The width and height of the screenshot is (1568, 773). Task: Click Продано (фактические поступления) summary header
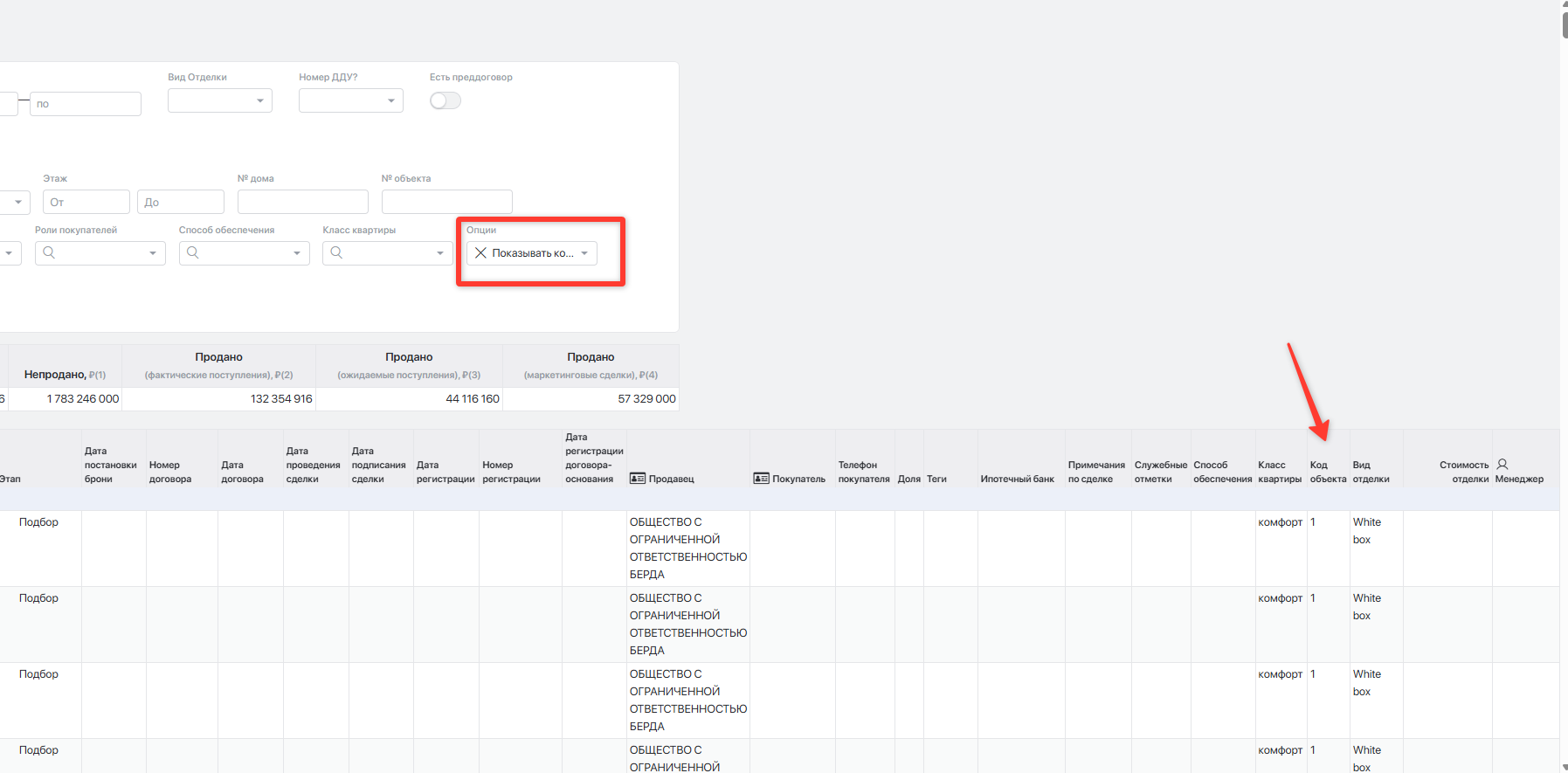tap(218, 365)
